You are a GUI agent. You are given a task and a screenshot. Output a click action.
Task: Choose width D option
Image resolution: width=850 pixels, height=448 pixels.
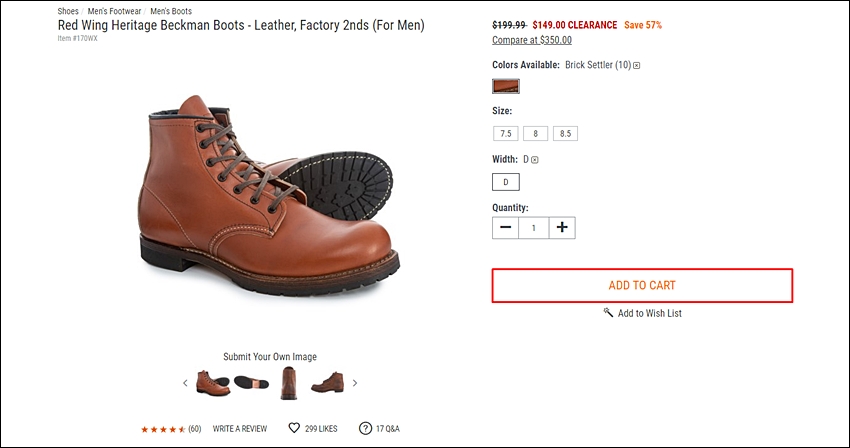506,182
